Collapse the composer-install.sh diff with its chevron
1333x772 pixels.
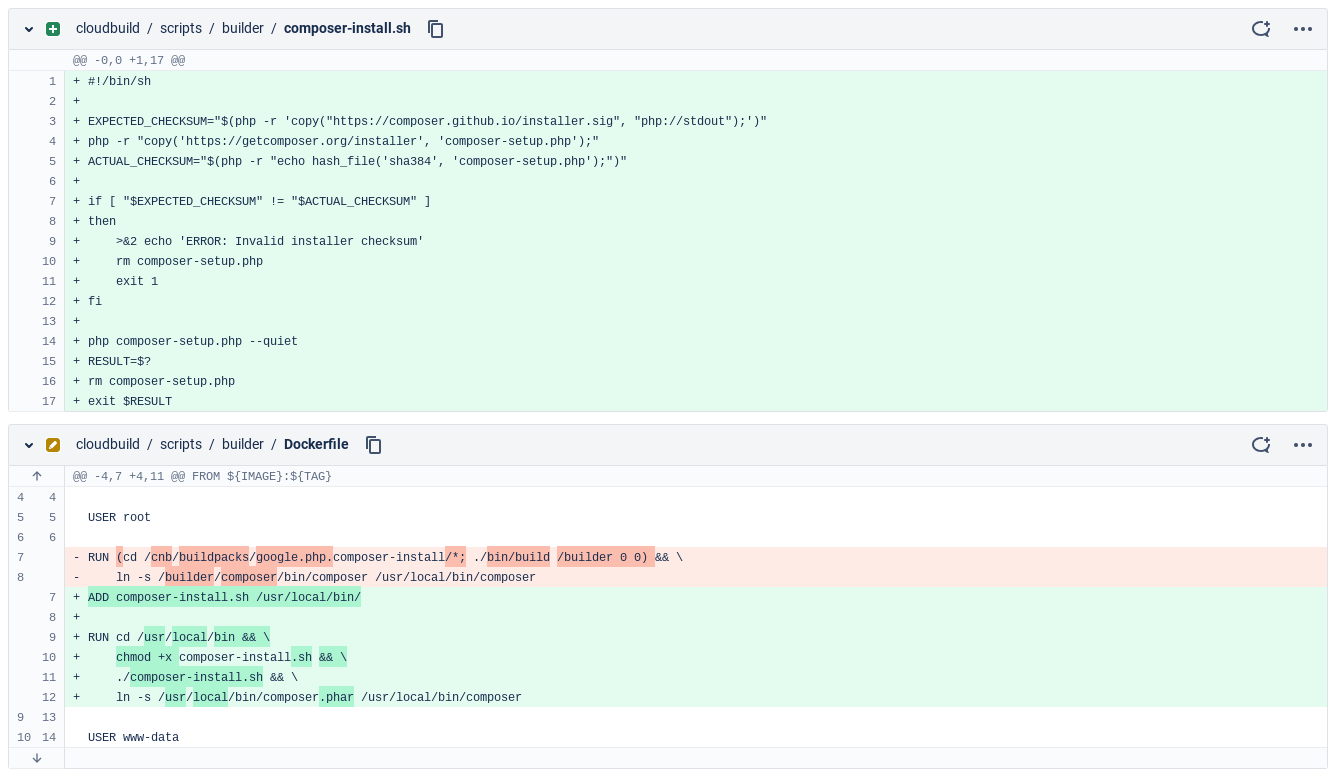pyautogui.click(x=28, y=29)
